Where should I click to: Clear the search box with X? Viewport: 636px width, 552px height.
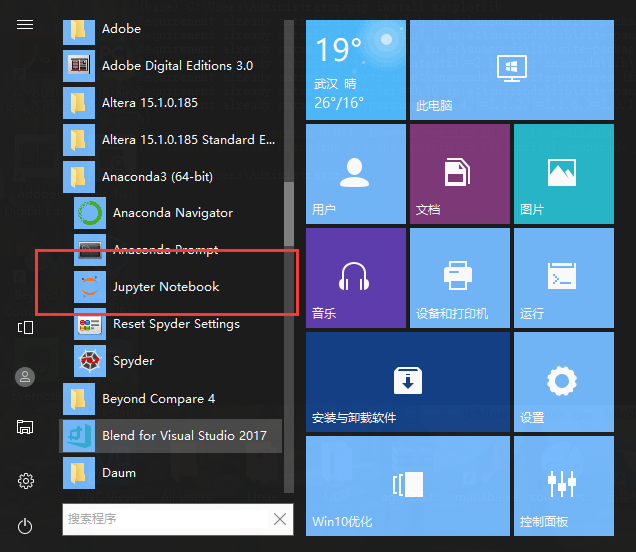pyautogui.click(x=280, y=519)
